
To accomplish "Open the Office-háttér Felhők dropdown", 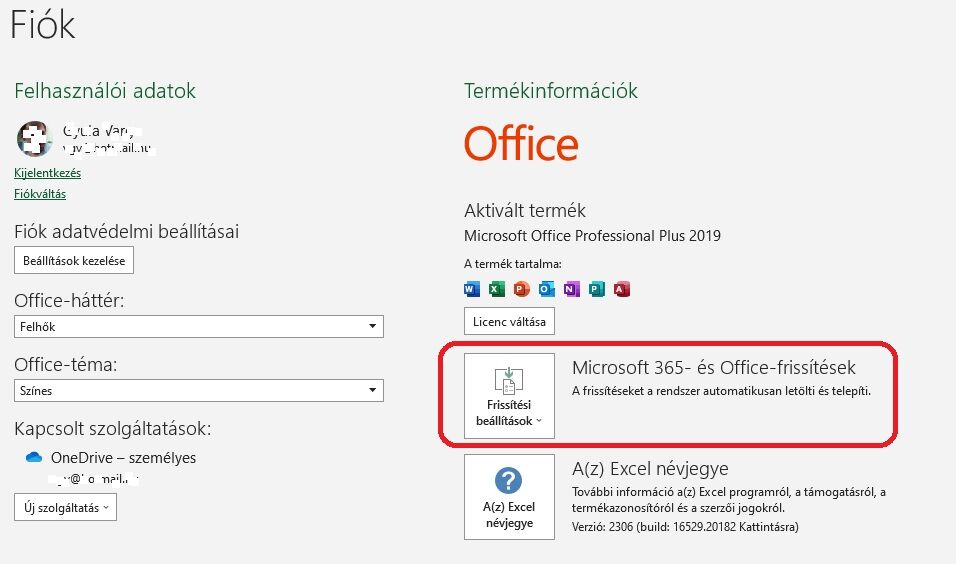I will point(199,326).
